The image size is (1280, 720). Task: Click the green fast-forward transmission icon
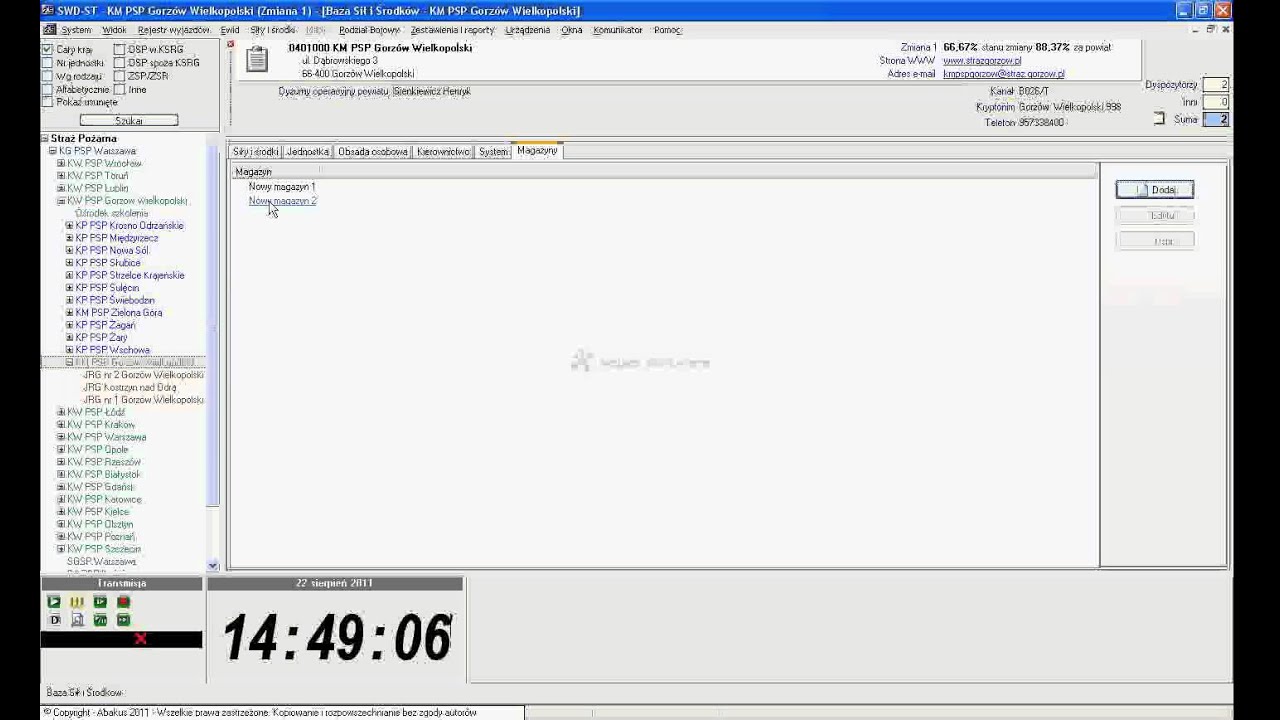click(123, 620)
